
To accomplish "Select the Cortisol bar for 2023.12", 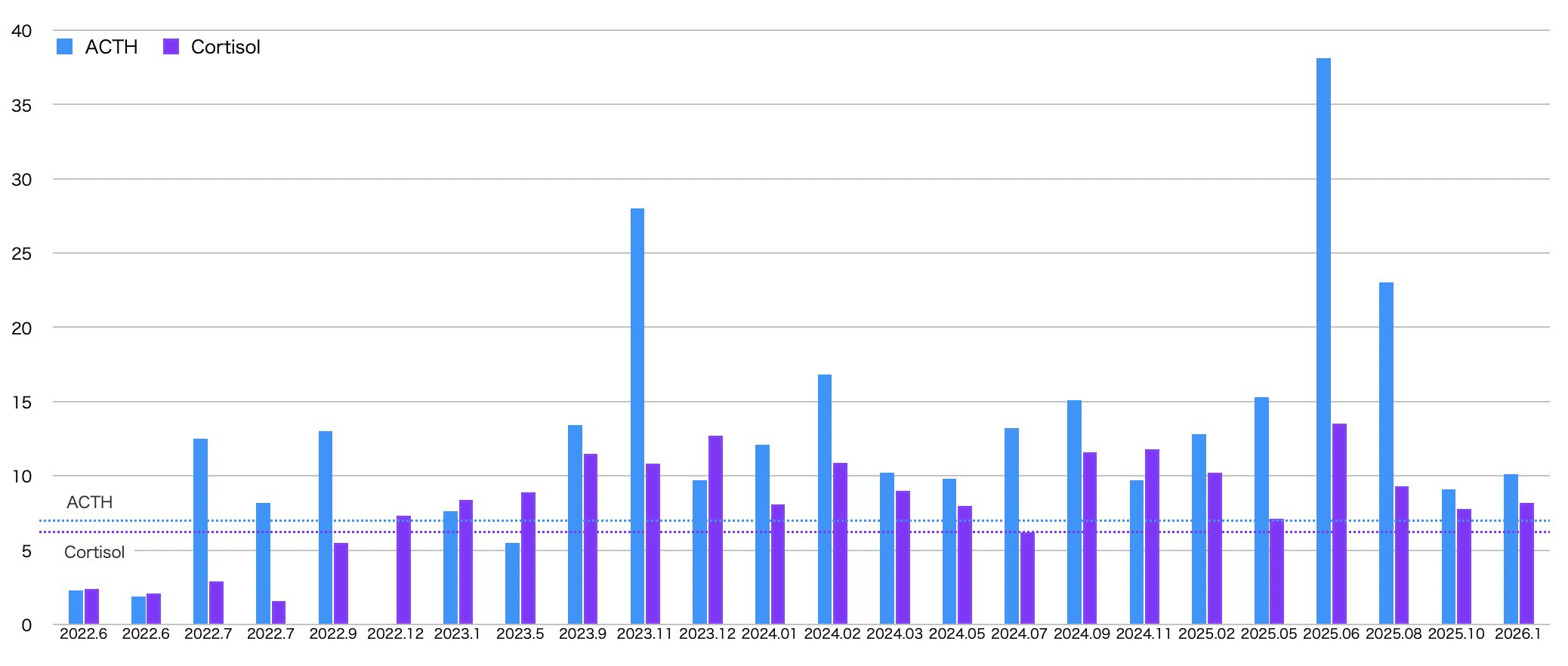I will click(x=715, y=529).
